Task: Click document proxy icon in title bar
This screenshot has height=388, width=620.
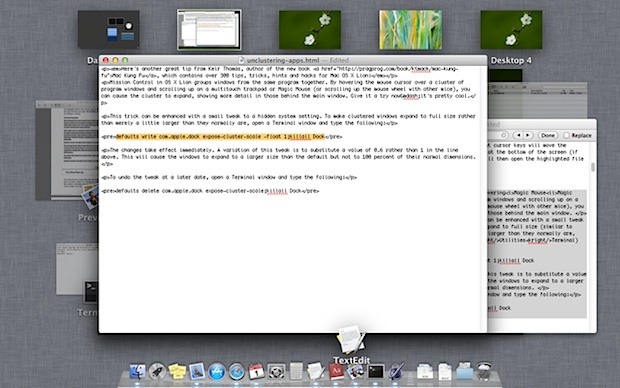Action: point(241,61)
